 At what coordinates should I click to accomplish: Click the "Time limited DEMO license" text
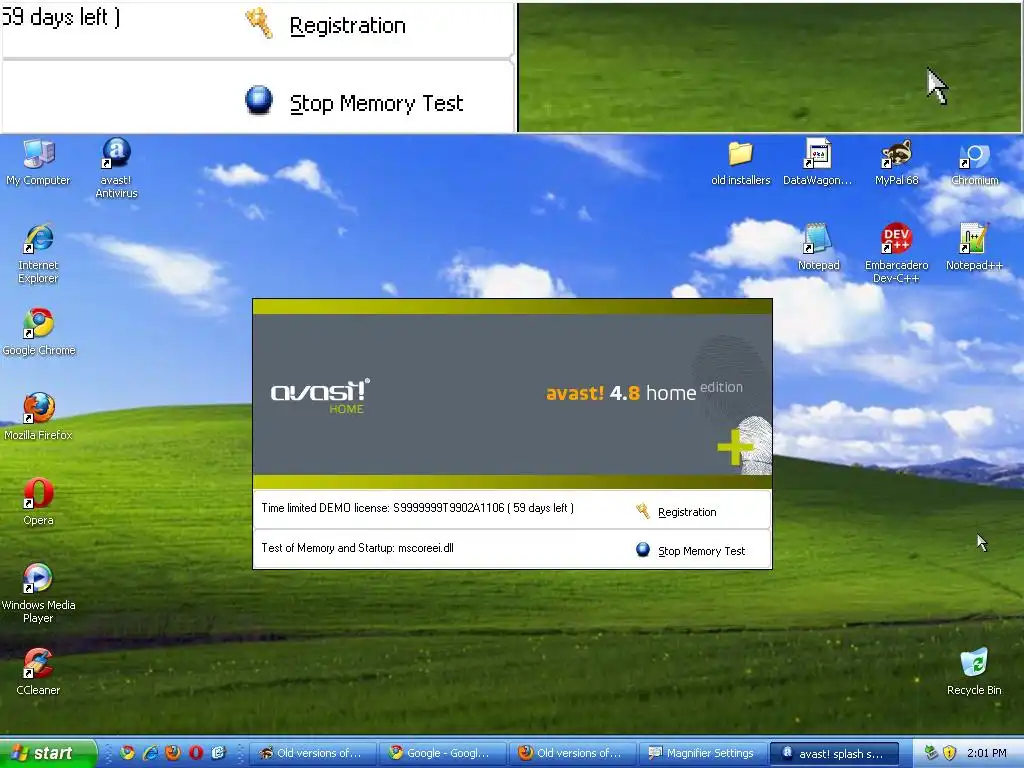[x=418, y=508]
